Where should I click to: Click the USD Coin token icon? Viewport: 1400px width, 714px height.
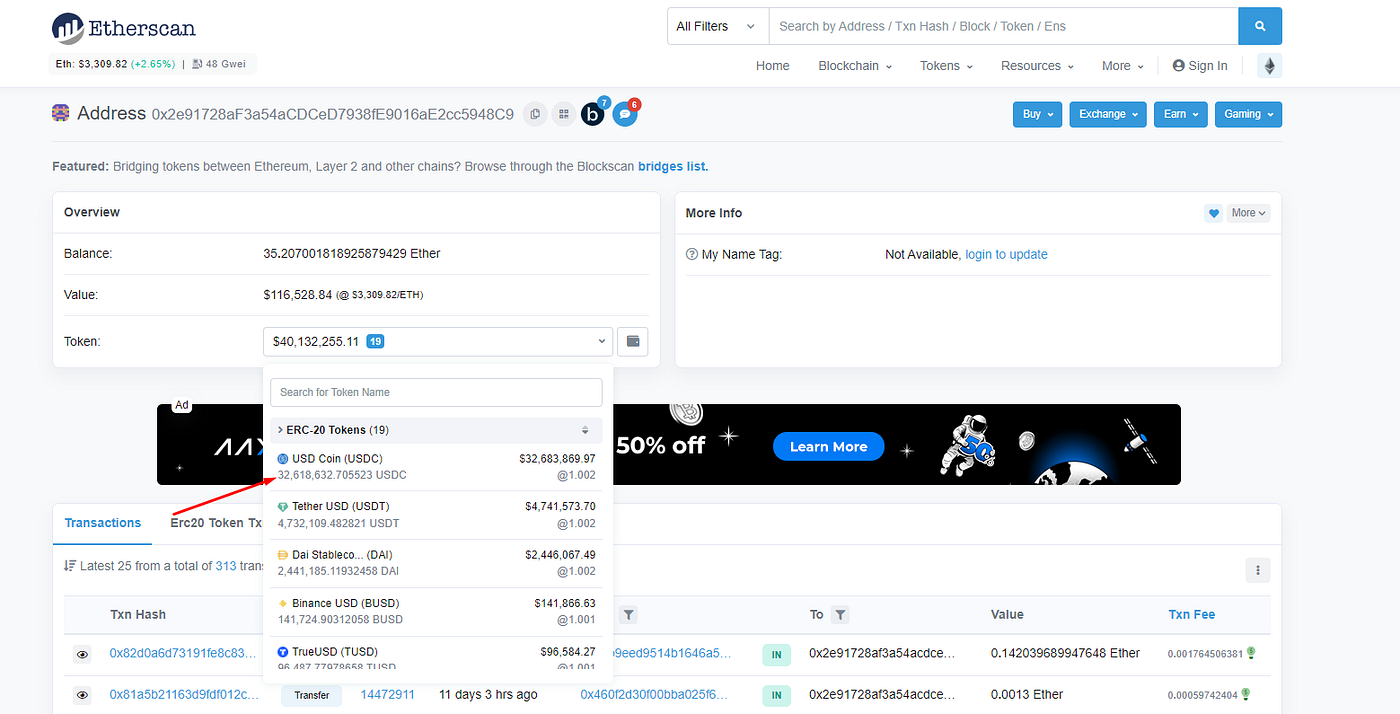point(283,459)
